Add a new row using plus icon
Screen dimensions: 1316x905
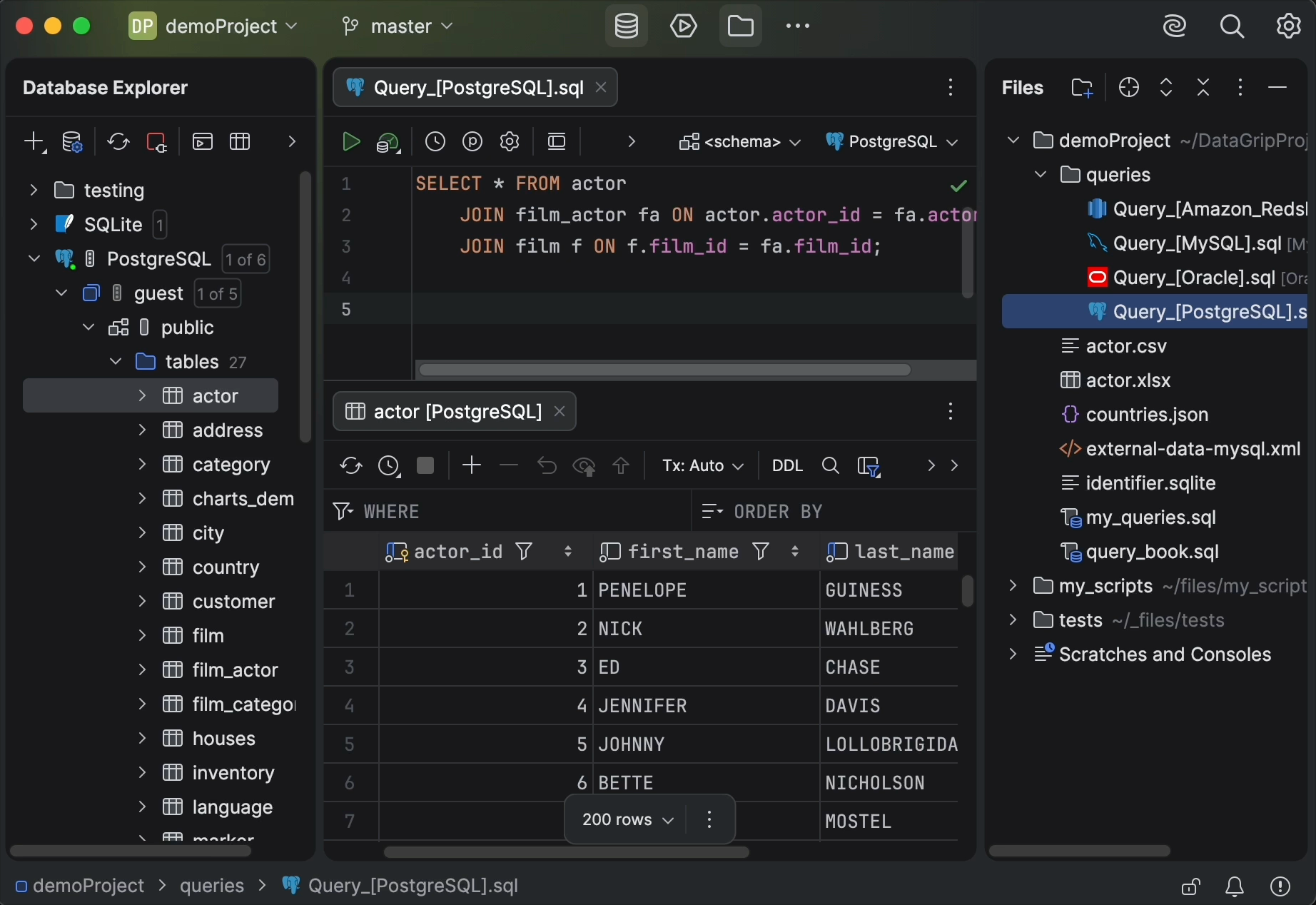point(471,465)
